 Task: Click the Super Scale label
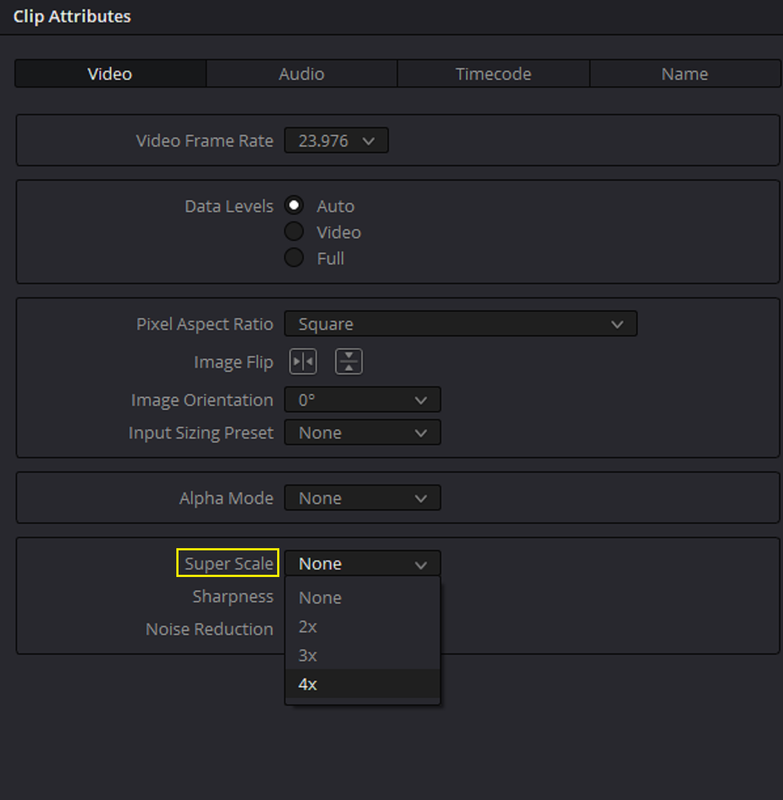[229, 564]
